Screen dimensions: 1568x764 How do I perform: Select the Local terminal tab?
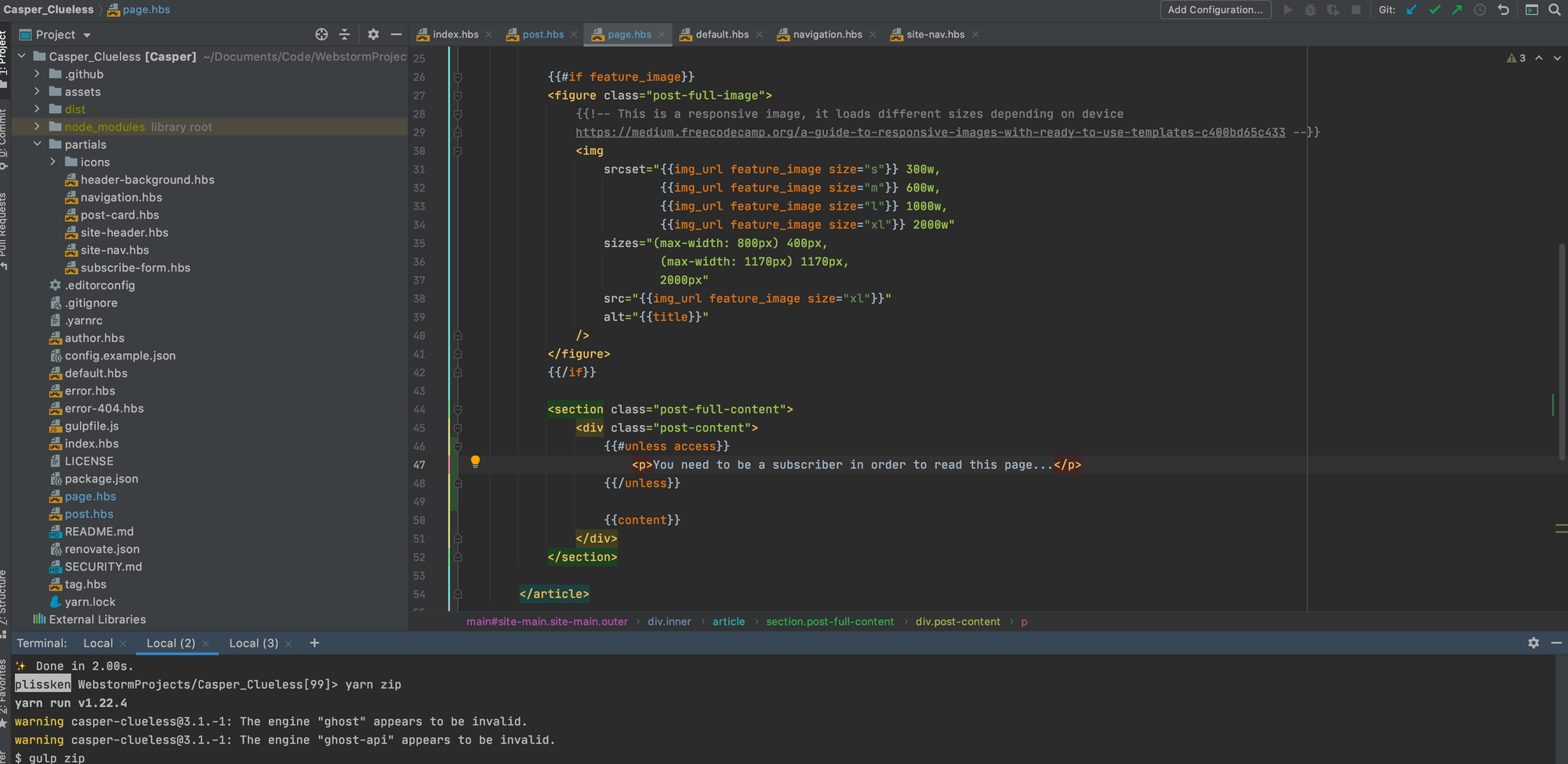[98, 643]
